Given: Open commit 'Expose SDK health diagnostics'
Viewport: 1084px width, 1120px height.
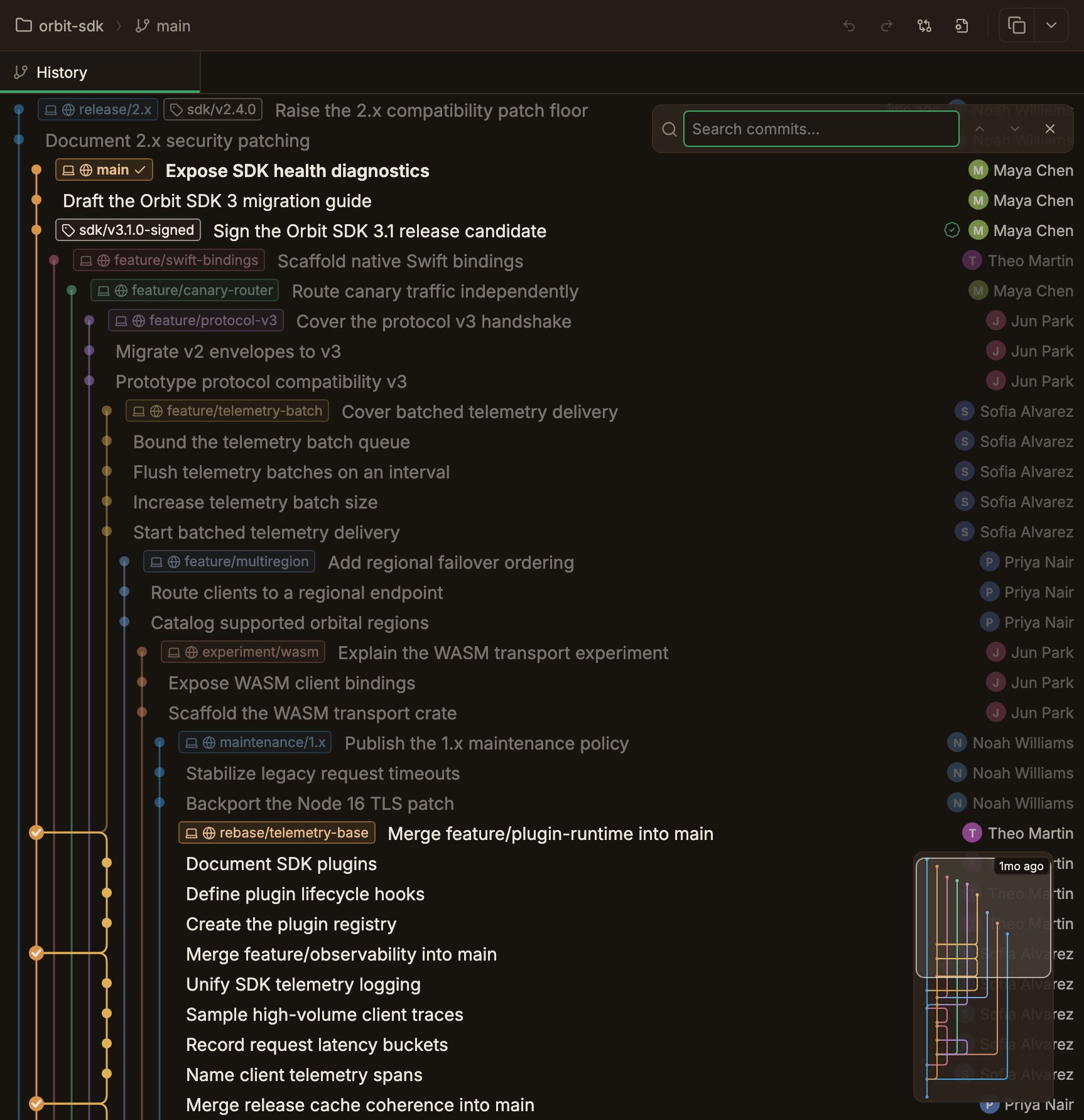Looking at the screenshot, I should pyautogui.click(x=297, y=171).
